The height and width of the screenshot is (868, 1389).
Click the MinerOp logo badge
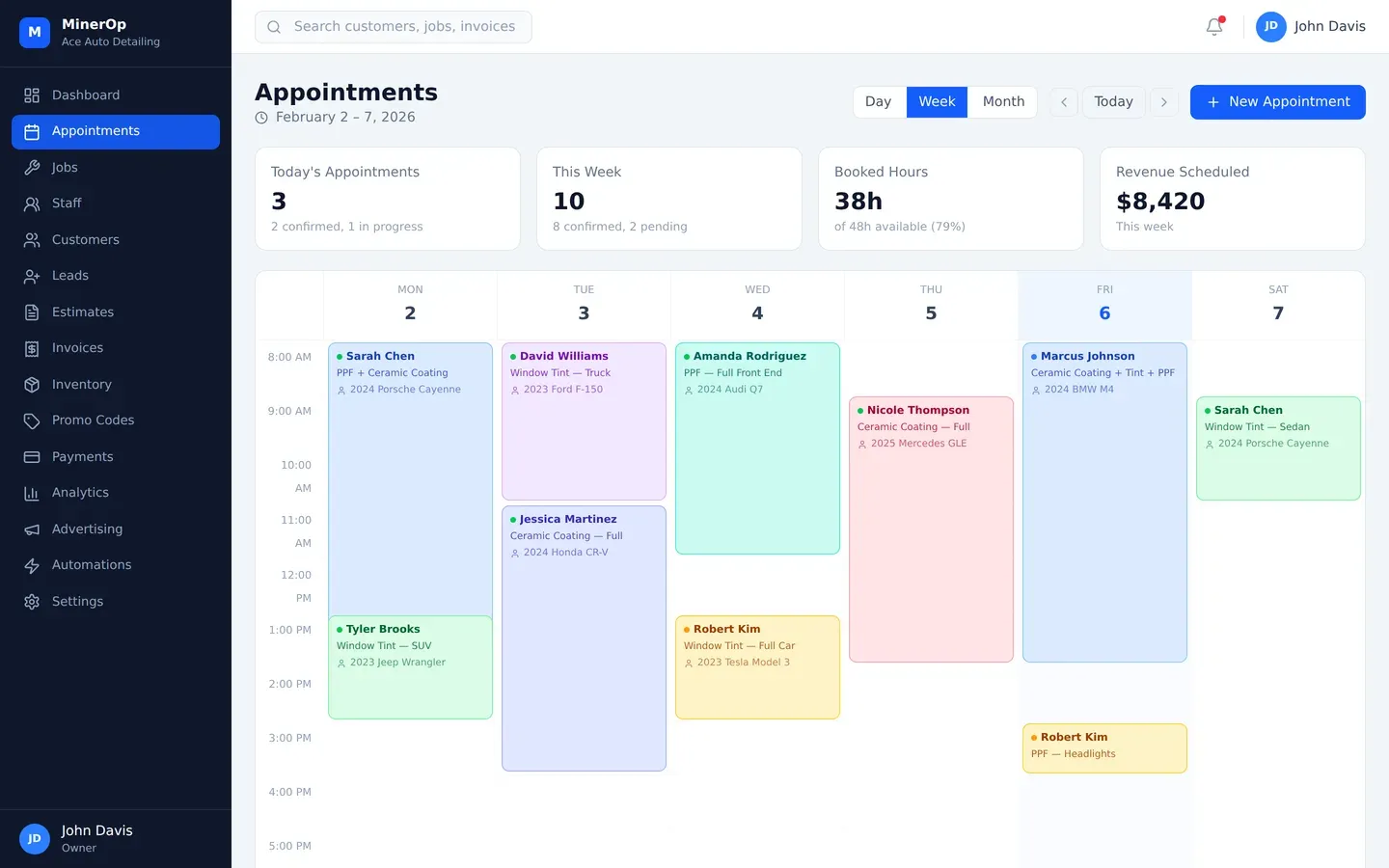coord(35,32)
